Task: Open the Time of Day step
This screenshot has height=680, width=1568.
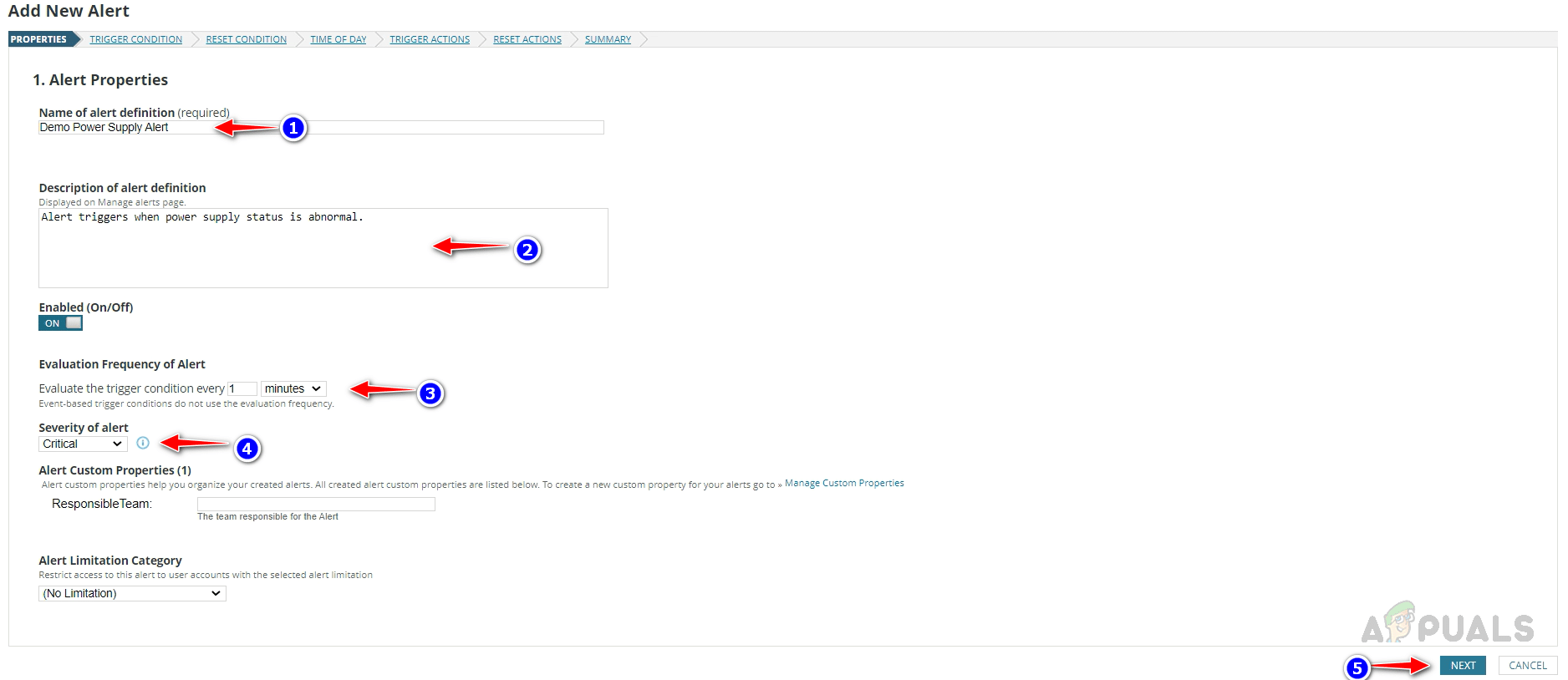Action: (338, 39)
